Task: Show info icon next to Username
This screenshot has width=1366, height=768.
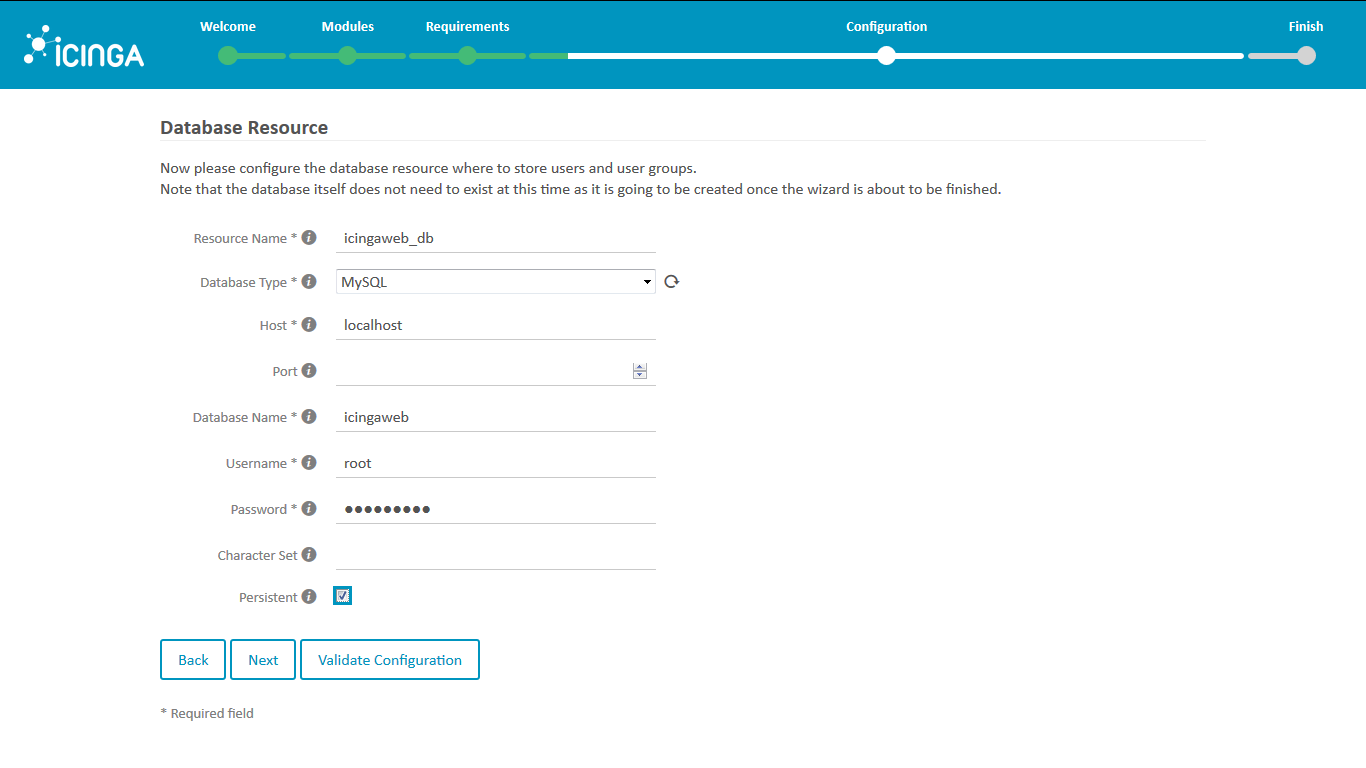Action: pos(309,463)
